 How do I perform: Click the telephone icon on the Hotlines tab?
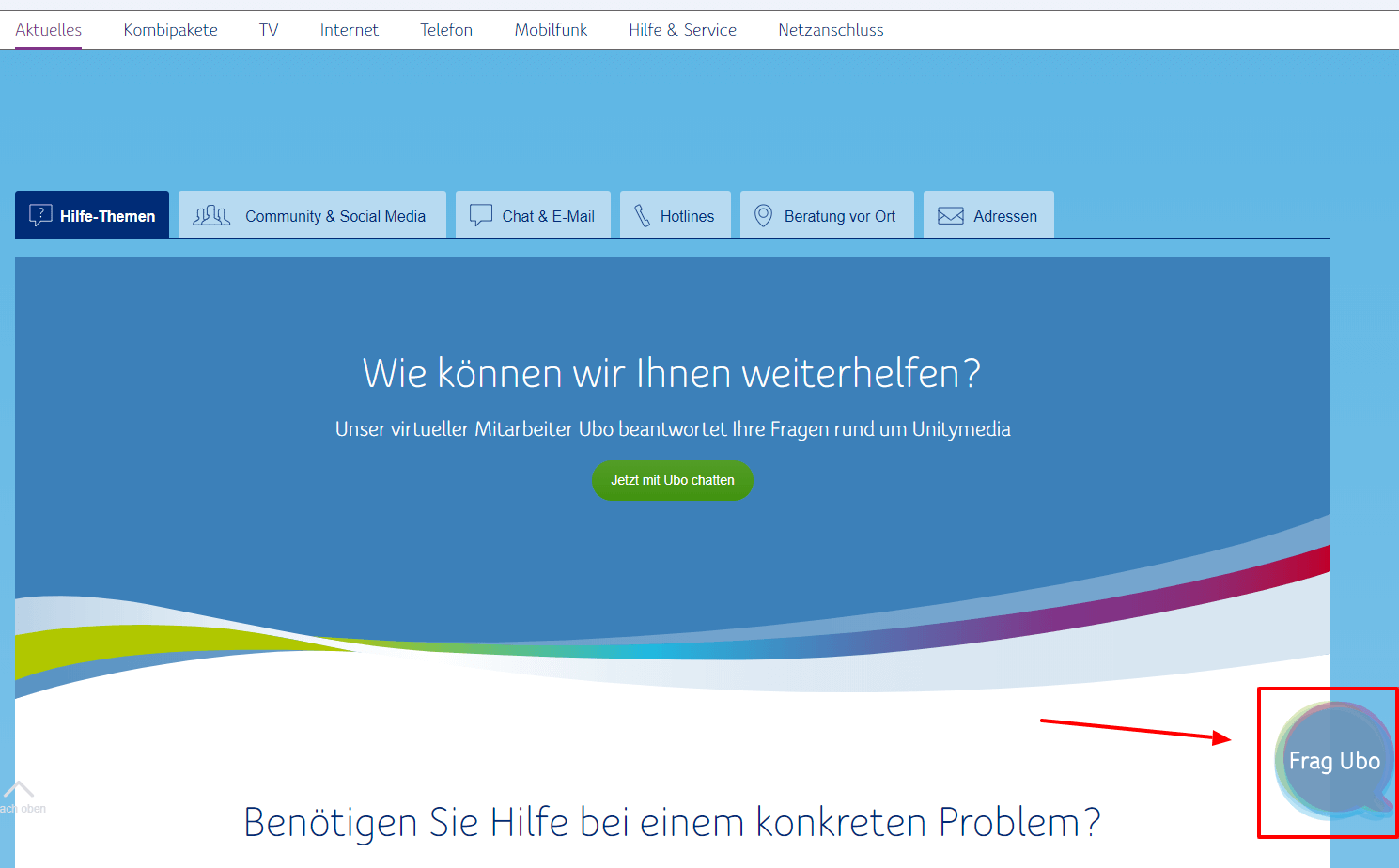pyautogui.click(x=643, y=214)
